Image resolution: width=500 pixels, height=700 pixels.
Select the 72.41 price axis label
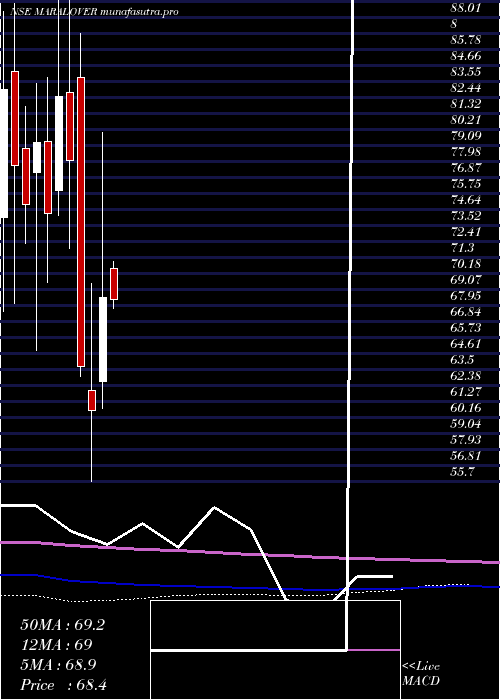tap(466, 232)
